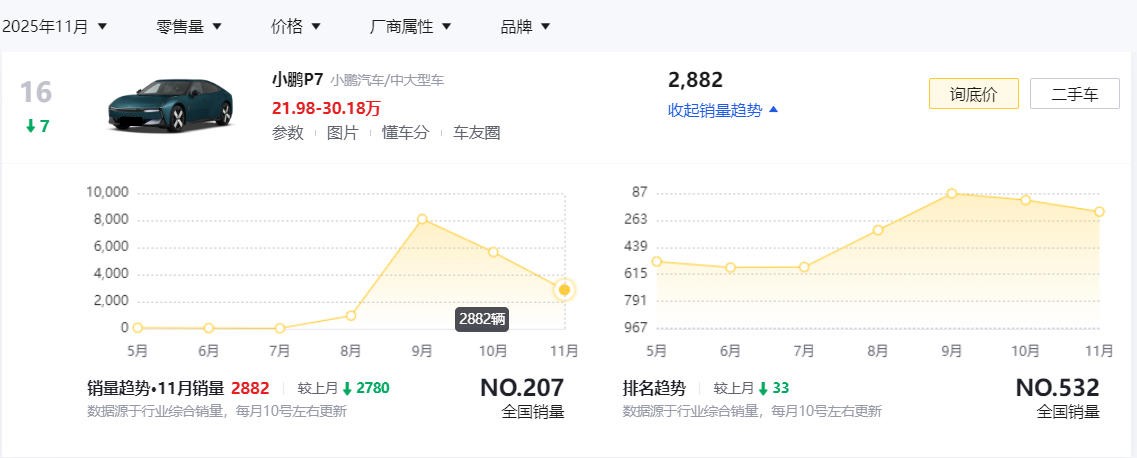Click the 小鹏P7 car thumbnail image
Viewport: 1137px width, 458px height.
click(x=170, y=105)
